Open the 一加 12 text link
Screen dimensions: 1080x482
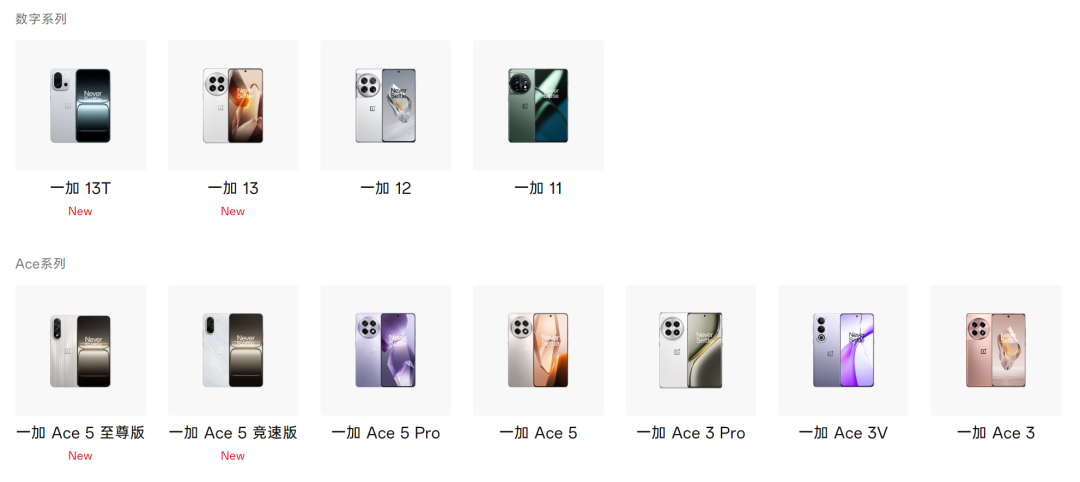pos(386,189)
